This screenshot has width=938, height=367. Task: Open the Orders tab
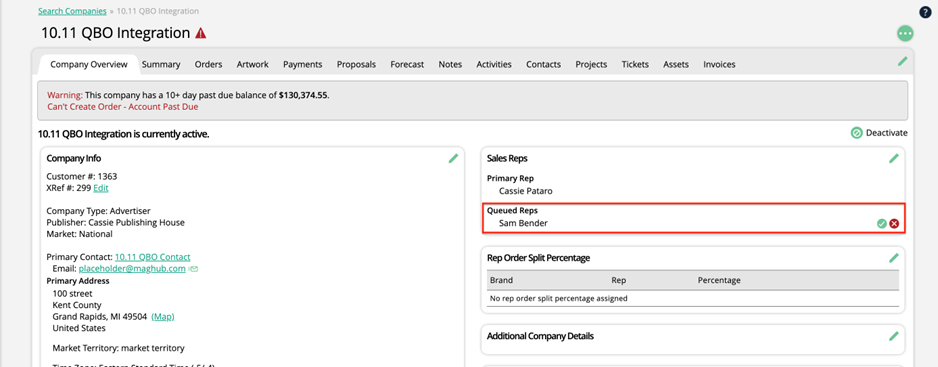[208, 65]
